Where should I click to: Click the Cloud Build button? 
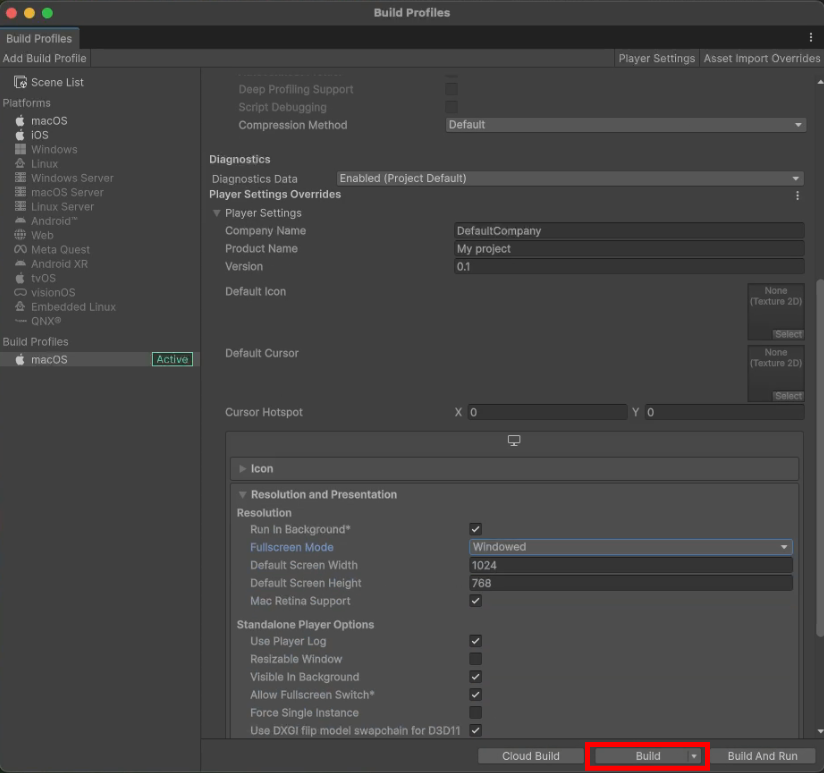point(530,756)
